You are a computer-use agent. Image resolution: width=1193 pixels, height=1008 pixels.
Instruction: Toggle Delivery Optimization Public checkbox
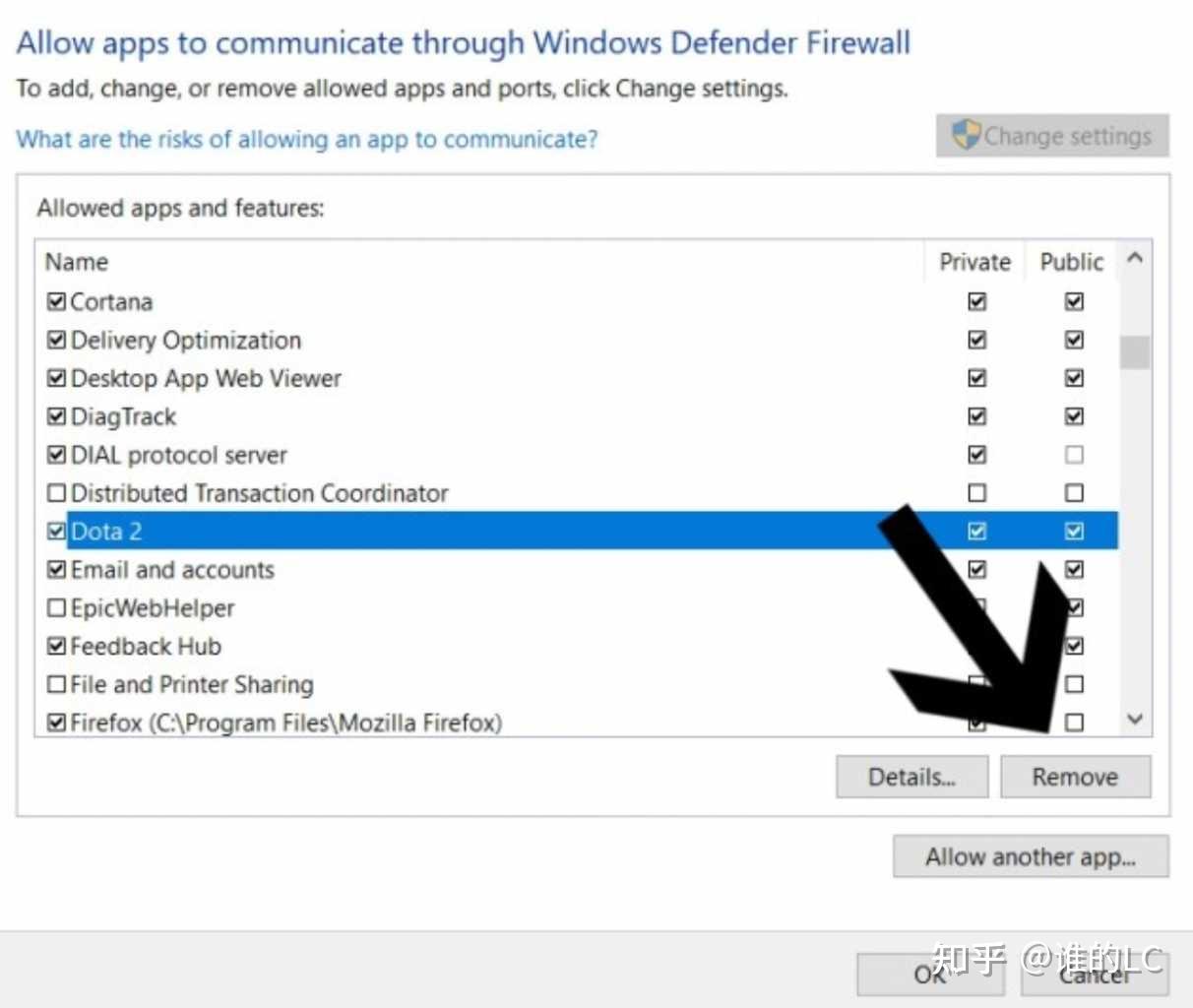click(x=1074, y=340)
